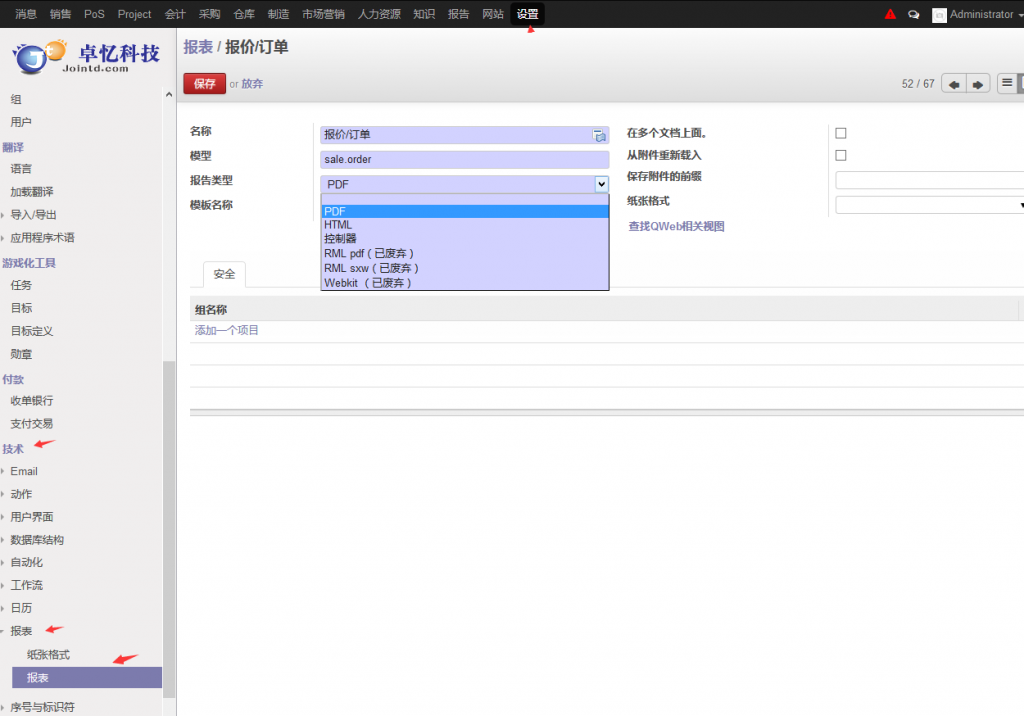
Task: Click translate icon in 名称 field
Action: point(599,135)
